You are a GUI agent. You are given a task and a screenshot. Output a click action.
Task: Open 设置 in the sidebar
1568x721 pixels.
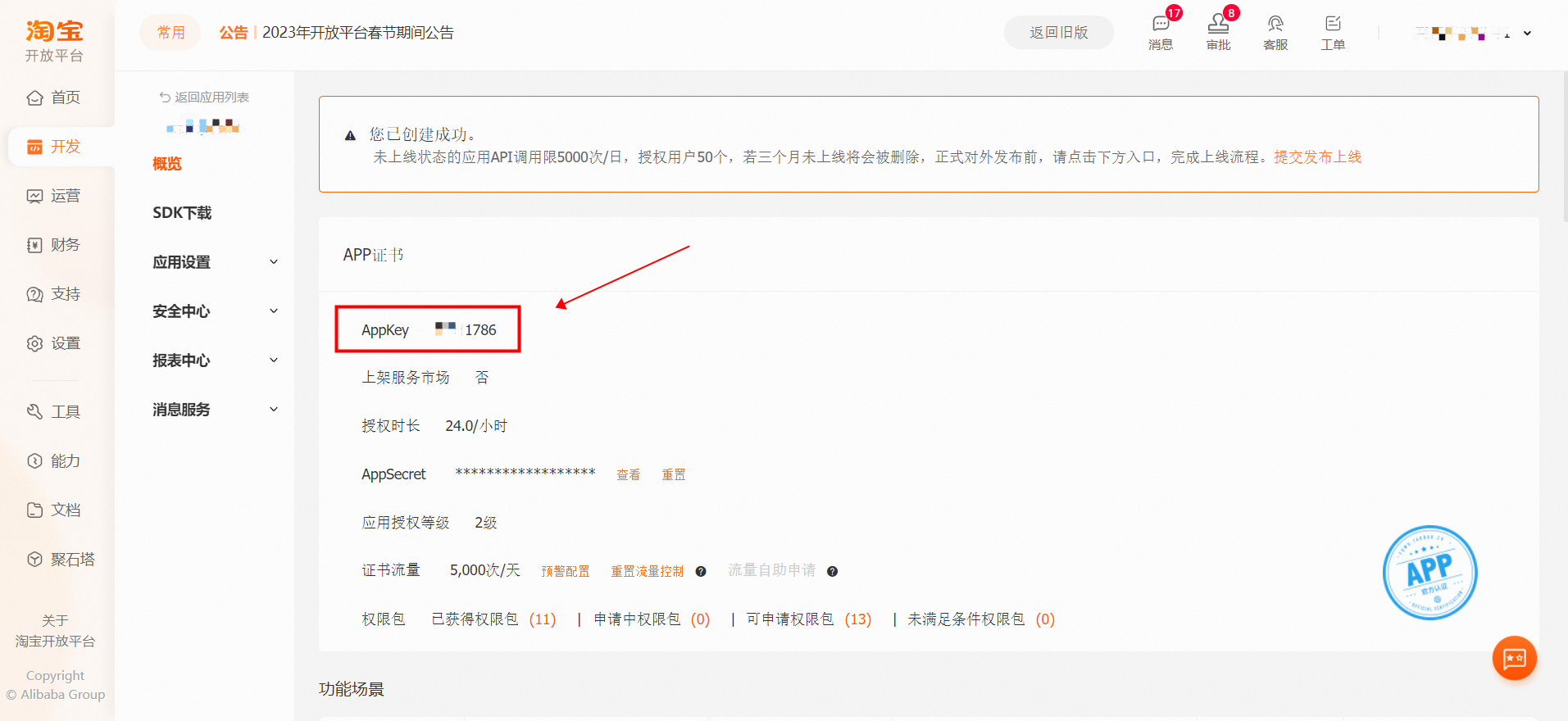[54, 343]
